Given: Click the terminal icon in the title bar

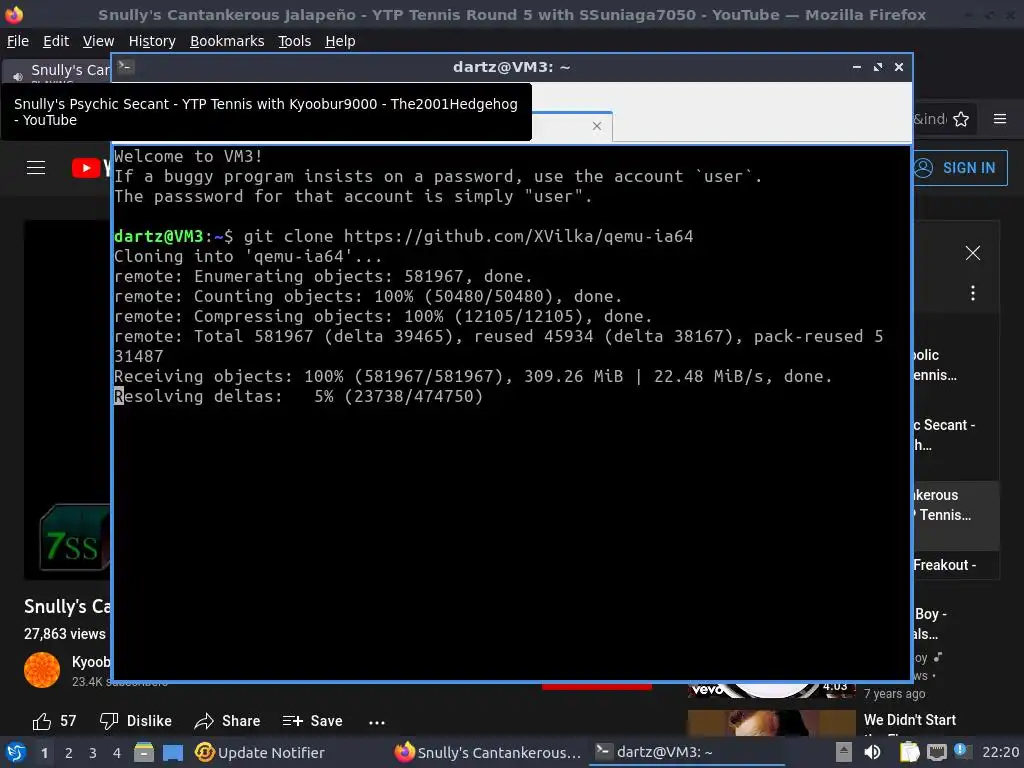Looking at the screenshot, I should [126, 66].
